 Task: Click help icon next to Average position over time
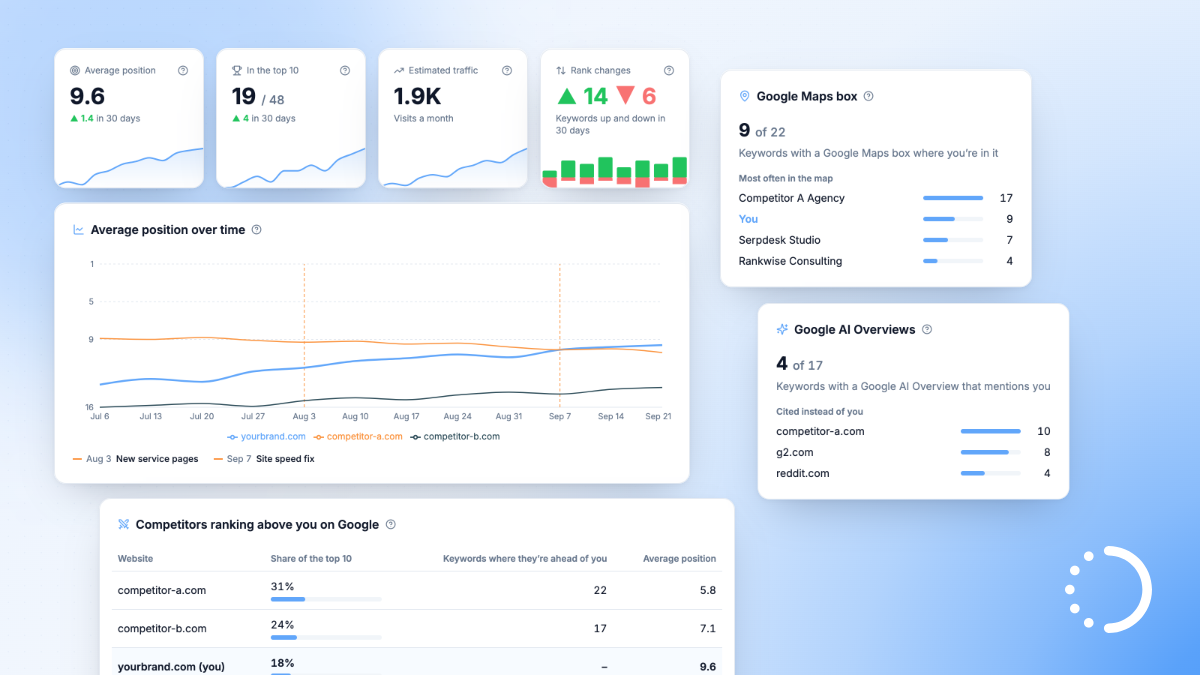256,230
